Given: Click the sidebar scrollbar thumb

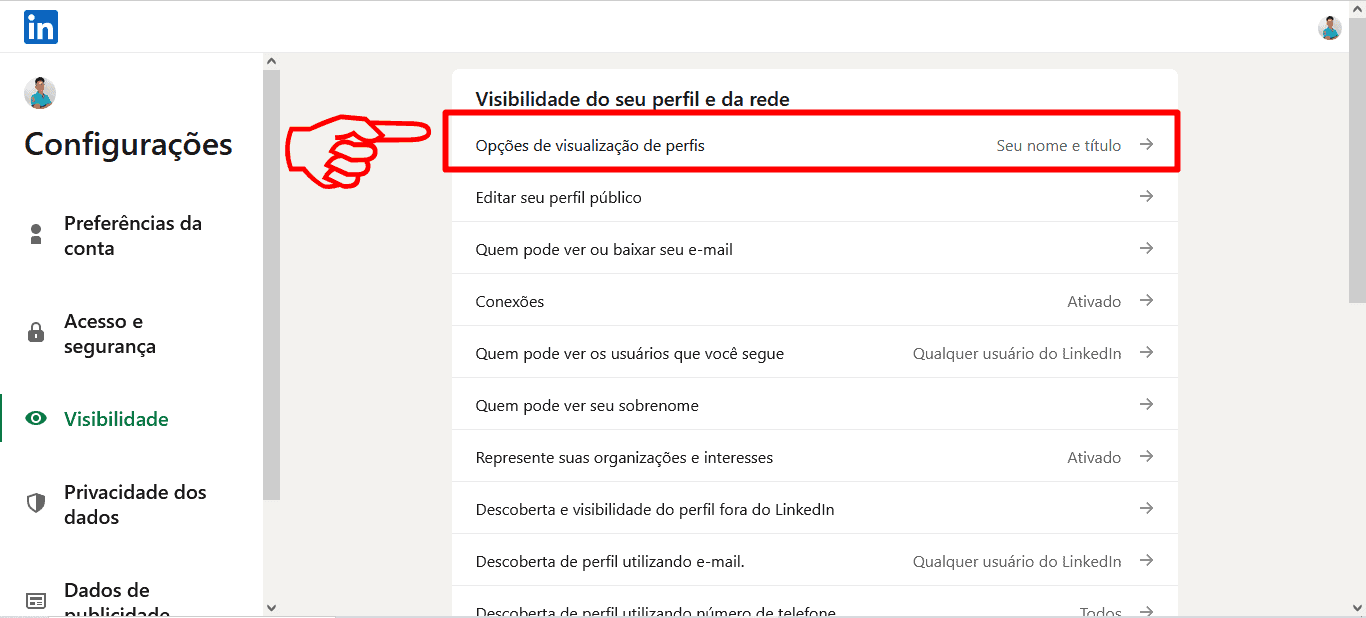Looking at the screenshot, I should coord(272,285).
